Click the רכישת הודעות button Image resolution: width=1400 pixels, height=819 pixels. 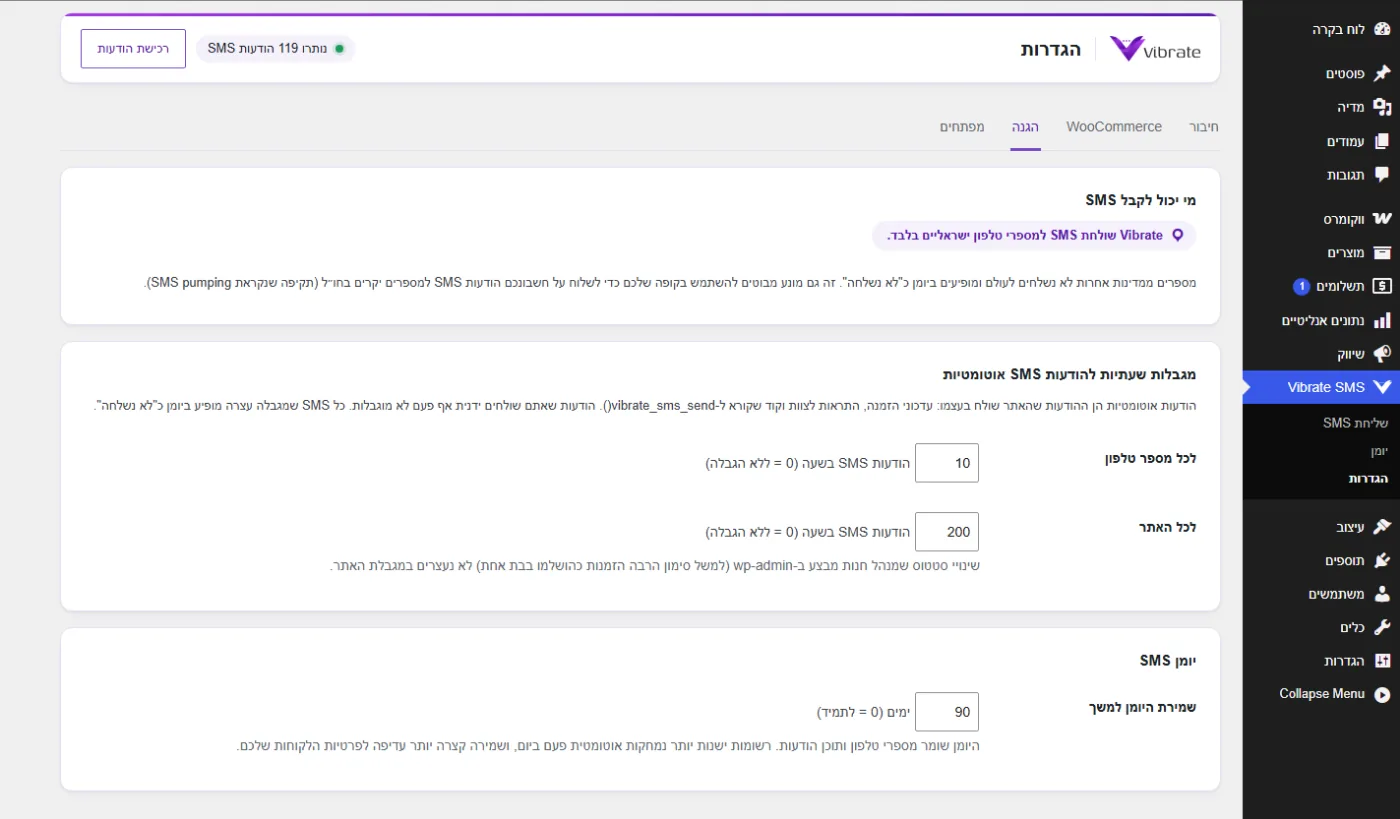click(133, 48)
